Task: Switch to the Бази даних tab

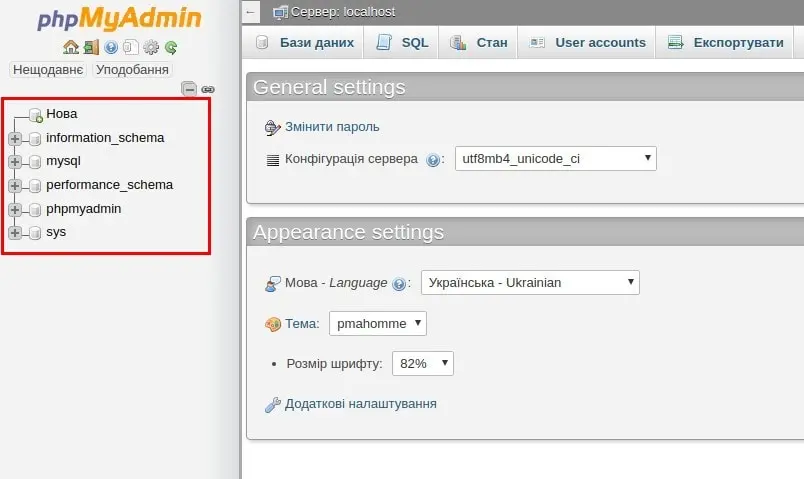Action: coord(305,43)
